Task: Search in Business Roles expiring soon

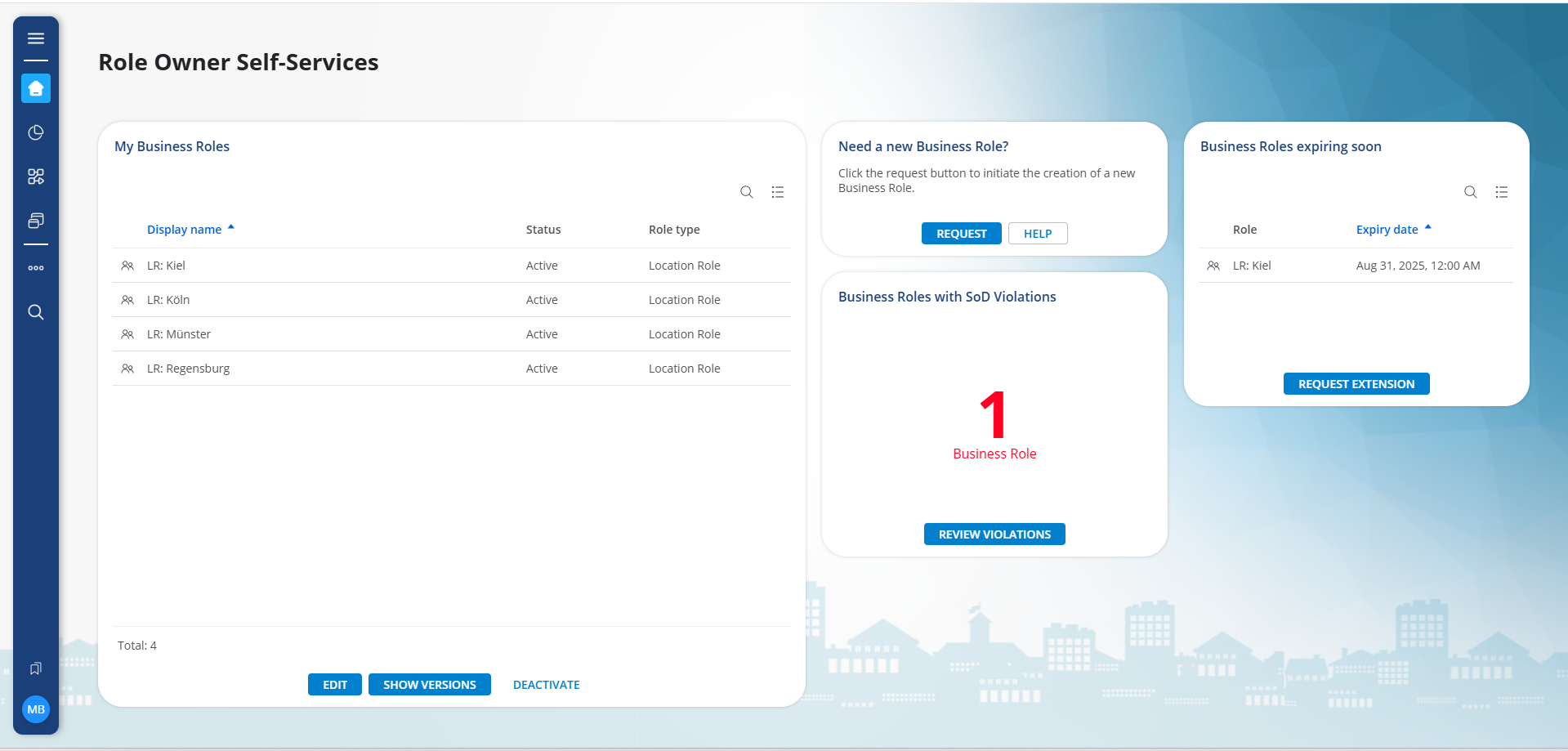Action: (x=1470, y=192)
